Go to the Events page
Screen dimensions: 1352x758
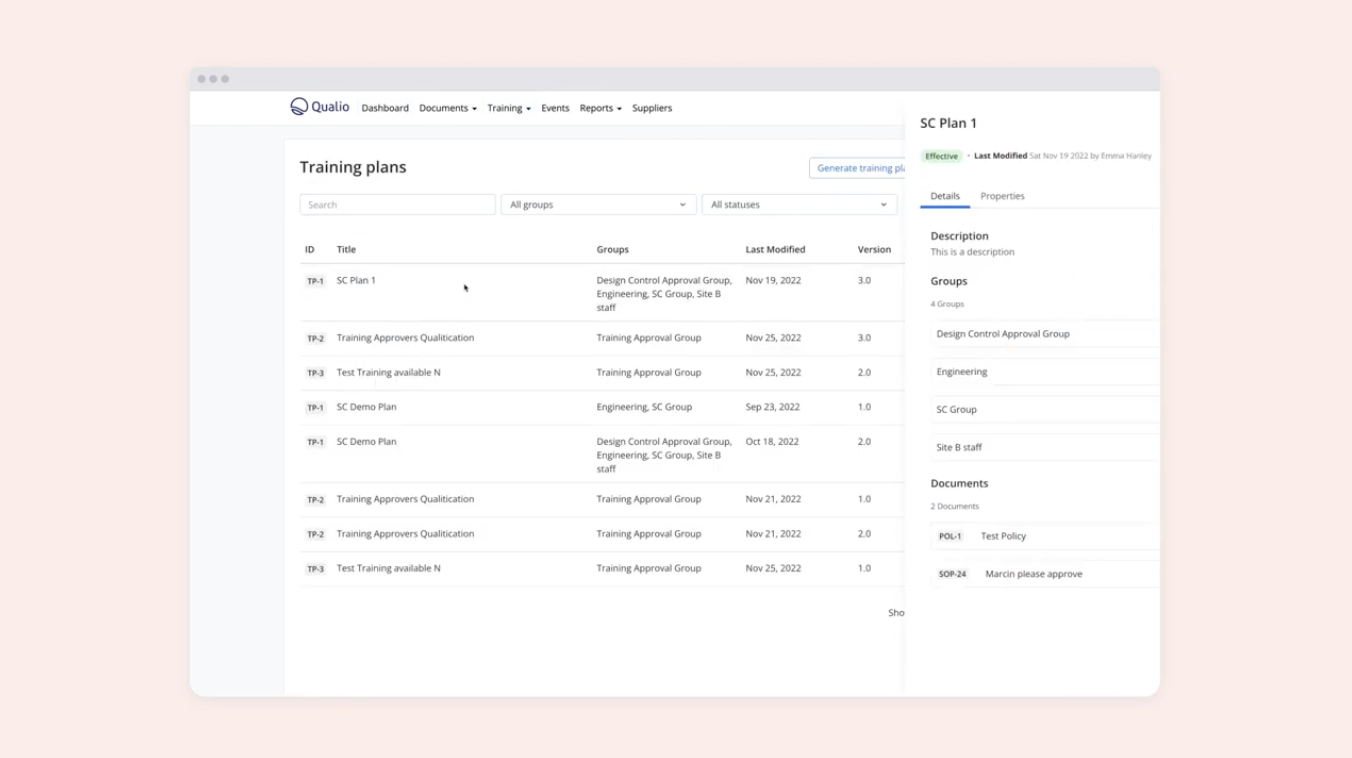[x=555, y=108]
